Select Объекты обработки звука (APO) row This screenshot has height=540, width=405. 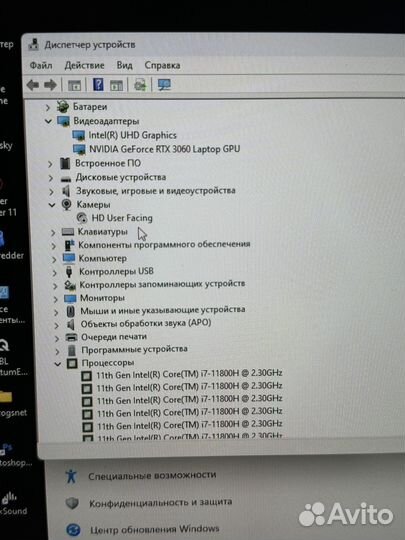(x=146, y=323)
